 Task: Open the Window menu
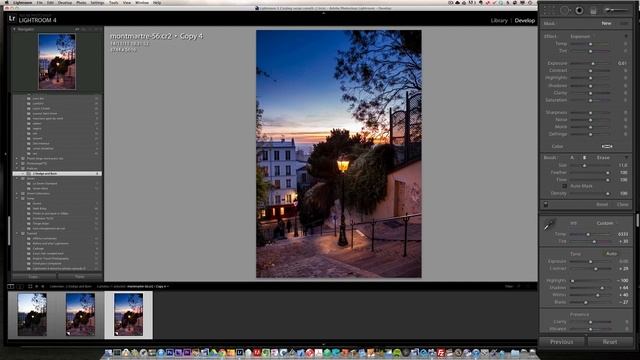142,2
